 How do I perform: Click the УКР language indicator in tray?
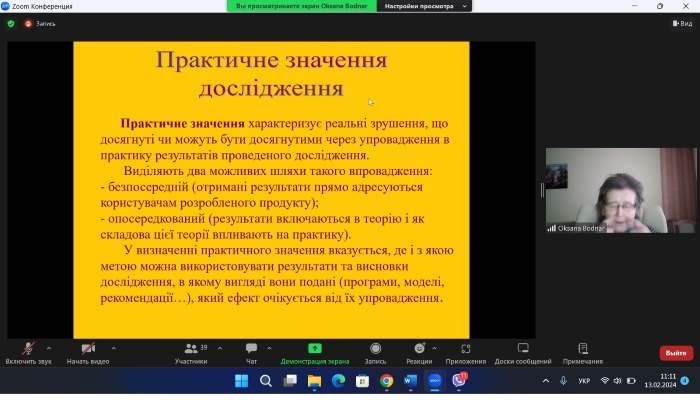coord(584,381)
